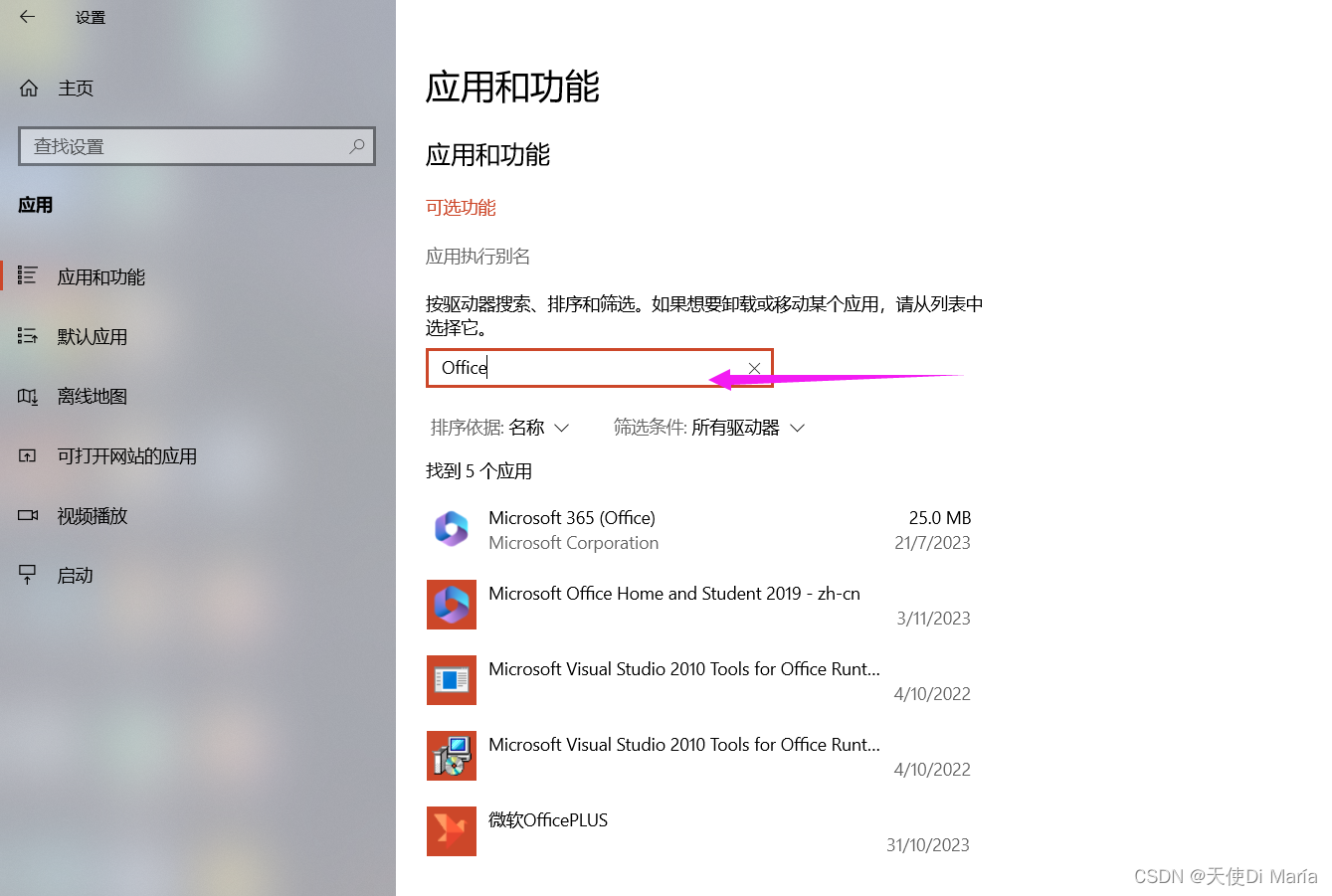Click the 25.0 MB size value
This screenshot has height=896, width=1332.
(x=940, y=518)
